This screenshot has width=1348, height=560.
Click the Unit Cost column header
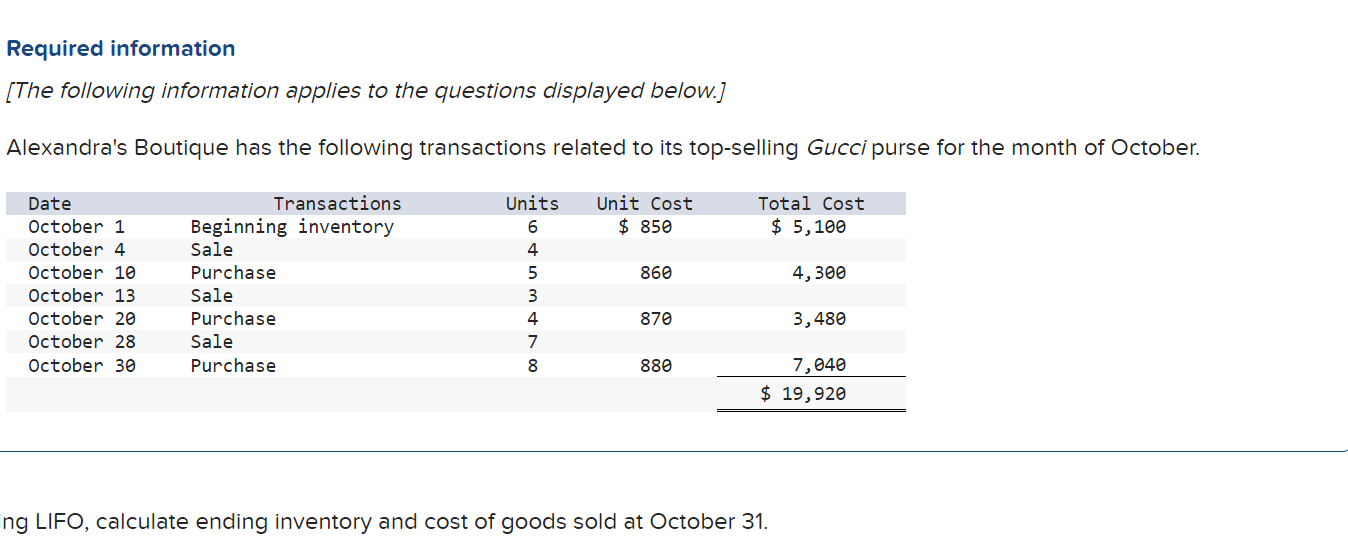coord(644,204)
